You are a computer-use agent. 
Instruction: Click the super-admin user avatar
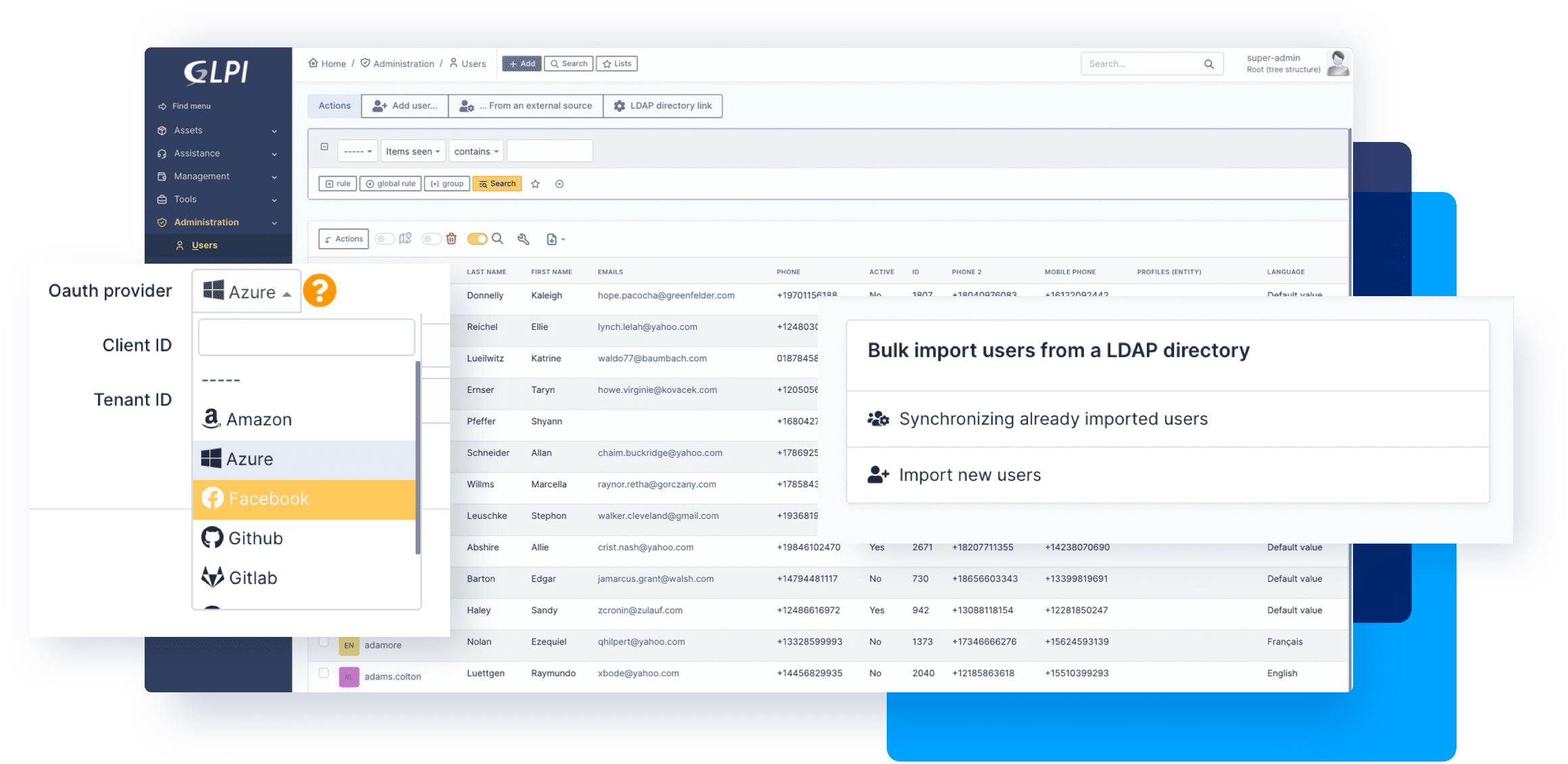[x=1337, y=64]
